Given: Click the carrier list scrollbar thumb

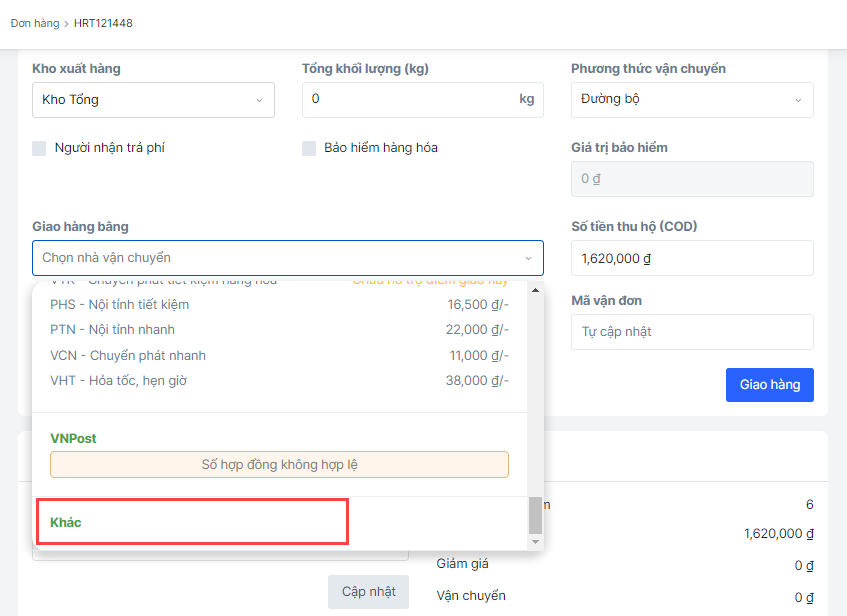Looking at the screenshot, I should point(535,515).
